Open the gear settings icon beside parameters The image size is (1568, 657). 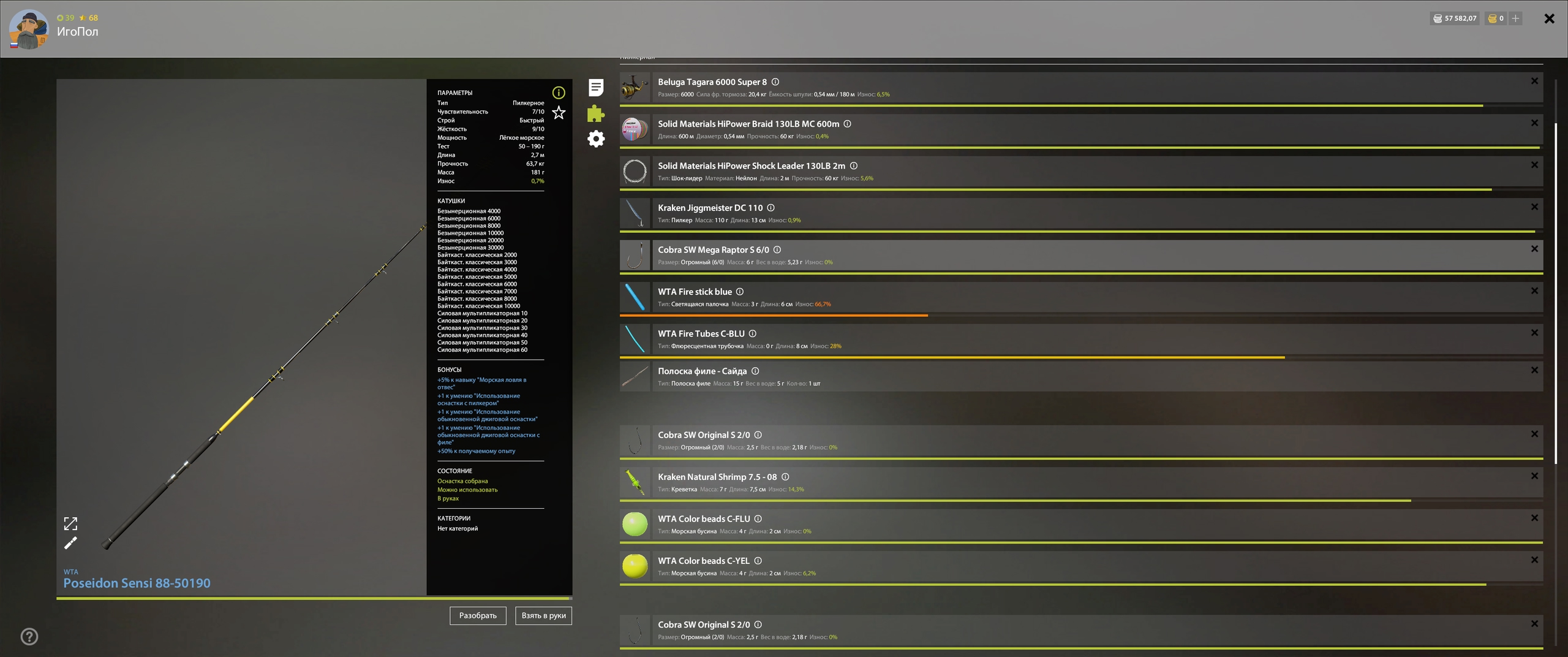click(596, 139)
